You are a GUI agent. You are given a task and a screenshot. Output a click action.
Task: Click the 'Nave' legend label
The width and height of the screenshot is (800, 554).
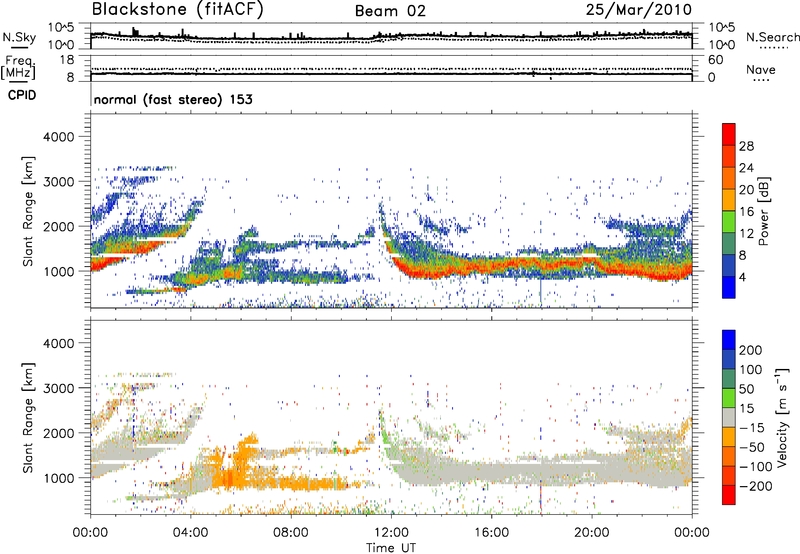[x=761, y=70]
